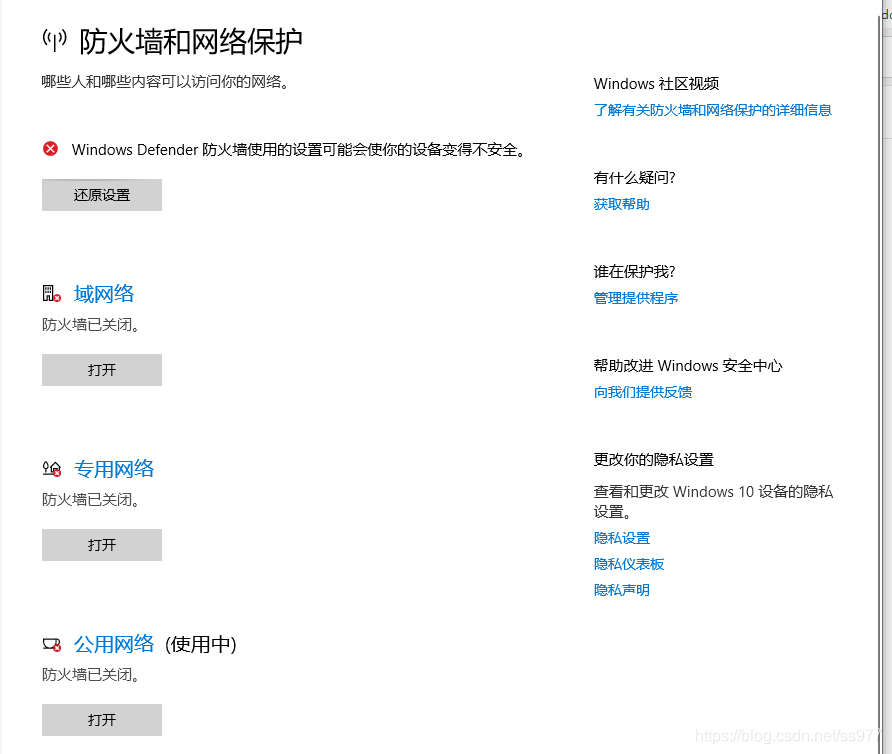Screen dimensions: 892x754
Task: Turn on firewall under 专用网络
Action: pyautogui.click(x=102, y=545)
